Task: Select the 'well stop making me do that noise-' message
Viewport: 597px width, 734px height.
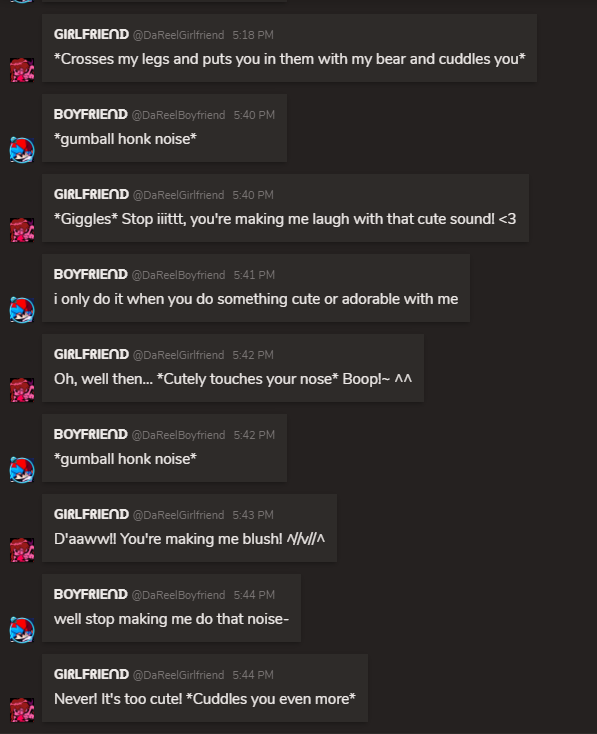Action: pyautogui.click(x=171, y=619)
